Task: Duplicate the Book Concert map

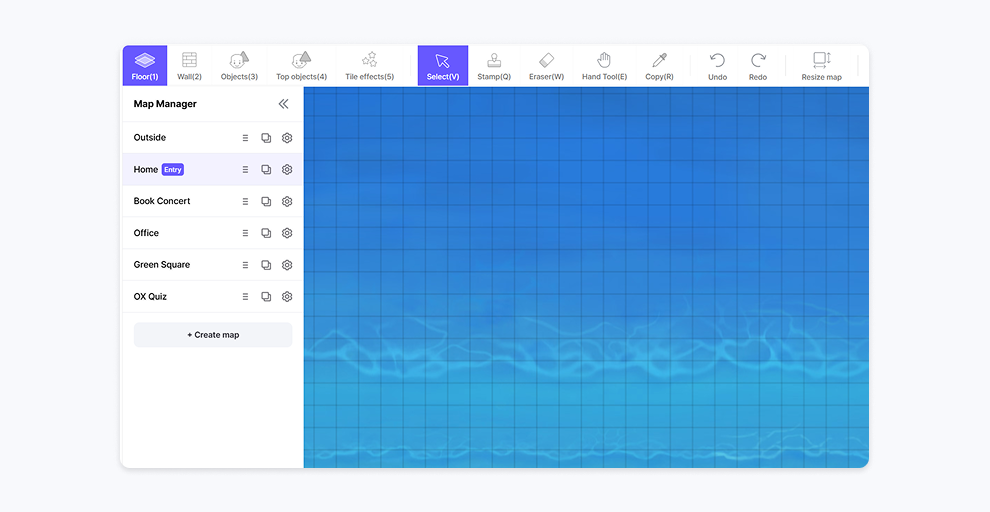Action: (266, 201)
